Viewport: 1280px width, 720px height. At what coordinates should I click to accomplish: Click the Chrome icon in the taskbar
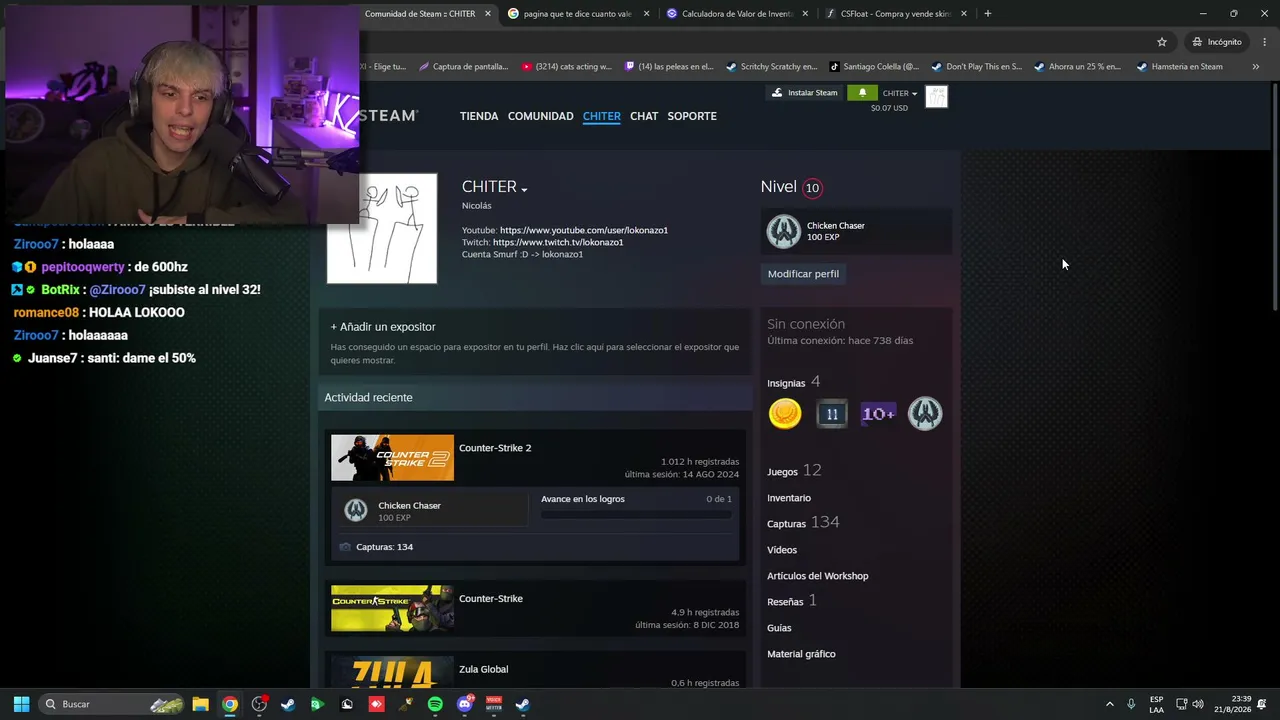click(x=230, y=704)
